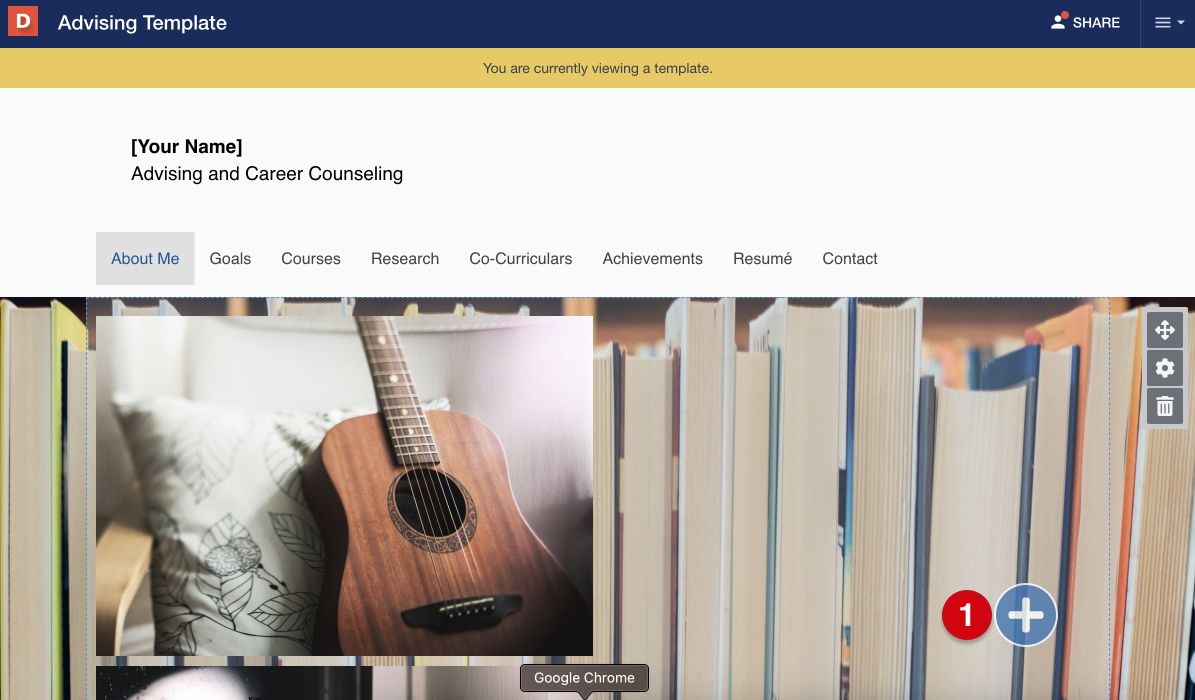
Task: Go to the Research tab
Action: (405, 258)
